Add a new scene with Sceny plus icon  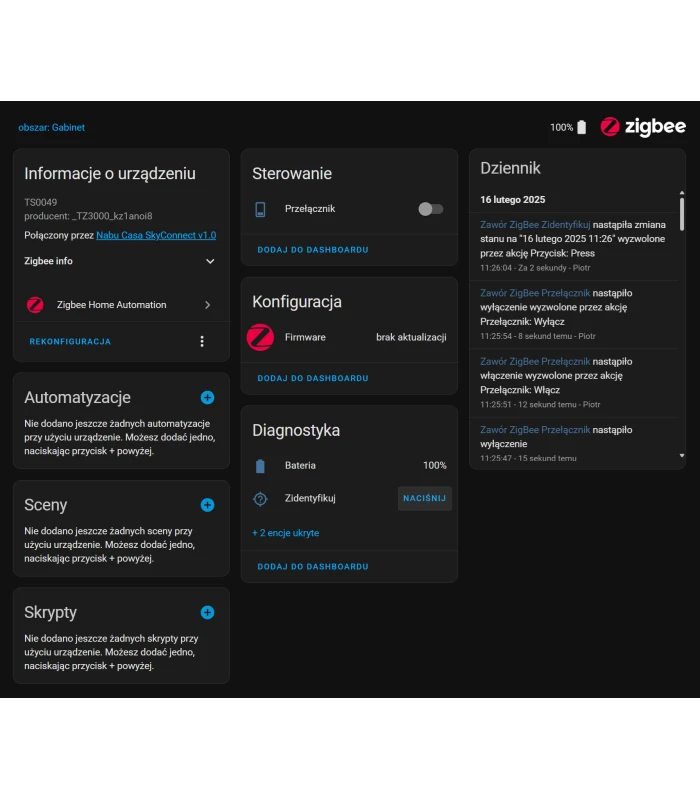[207, 505]
